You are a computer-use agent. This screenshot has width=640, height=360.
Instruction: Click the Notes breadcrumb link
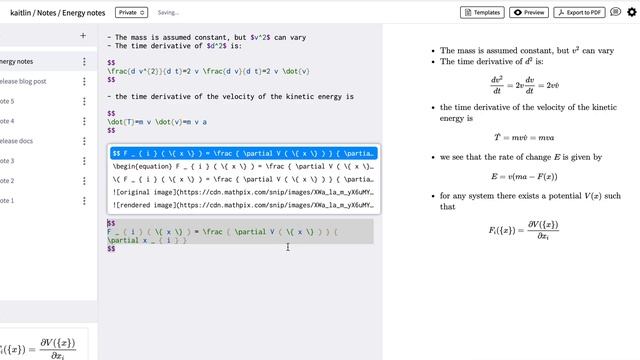pos(47,13)
